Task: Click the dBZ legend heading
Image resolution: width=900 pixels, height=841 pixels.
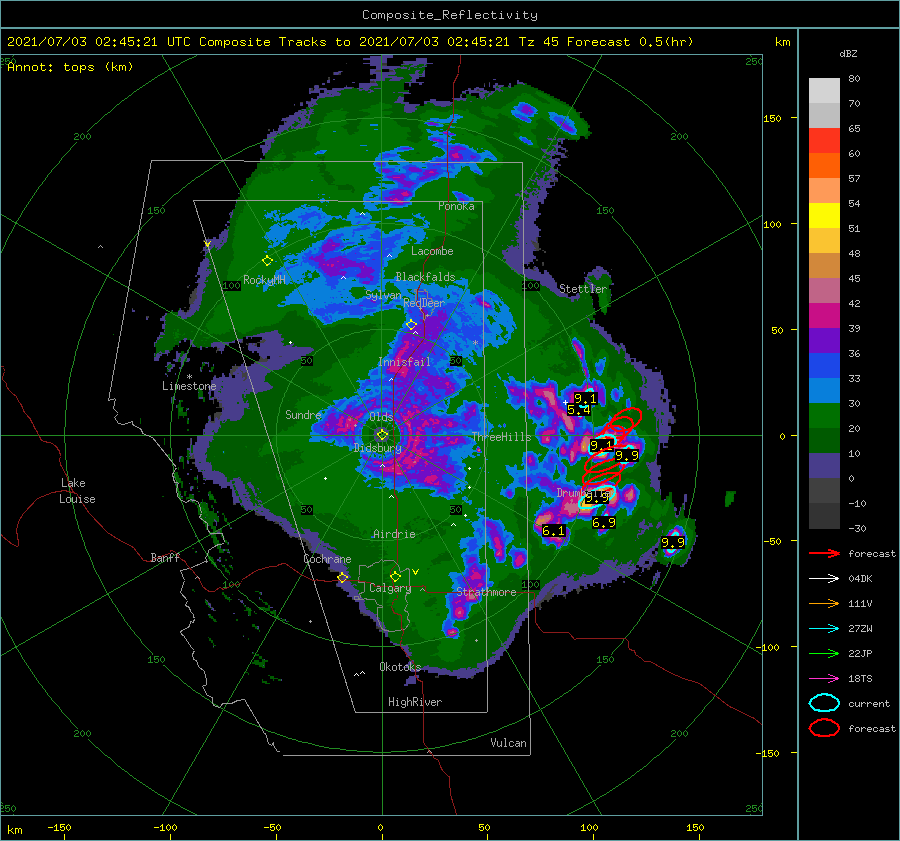Action: click(848, 54)
